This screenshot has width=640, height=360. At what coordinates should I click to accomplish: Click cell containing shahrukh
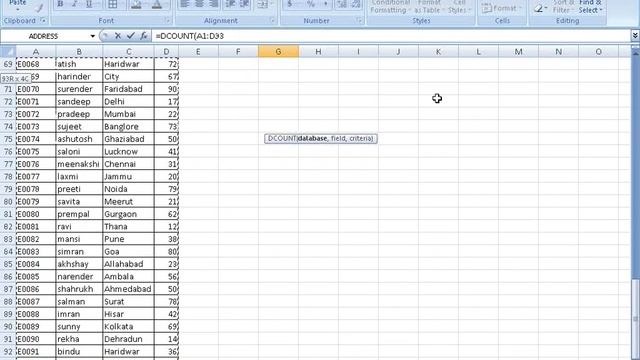pos(79,289)
